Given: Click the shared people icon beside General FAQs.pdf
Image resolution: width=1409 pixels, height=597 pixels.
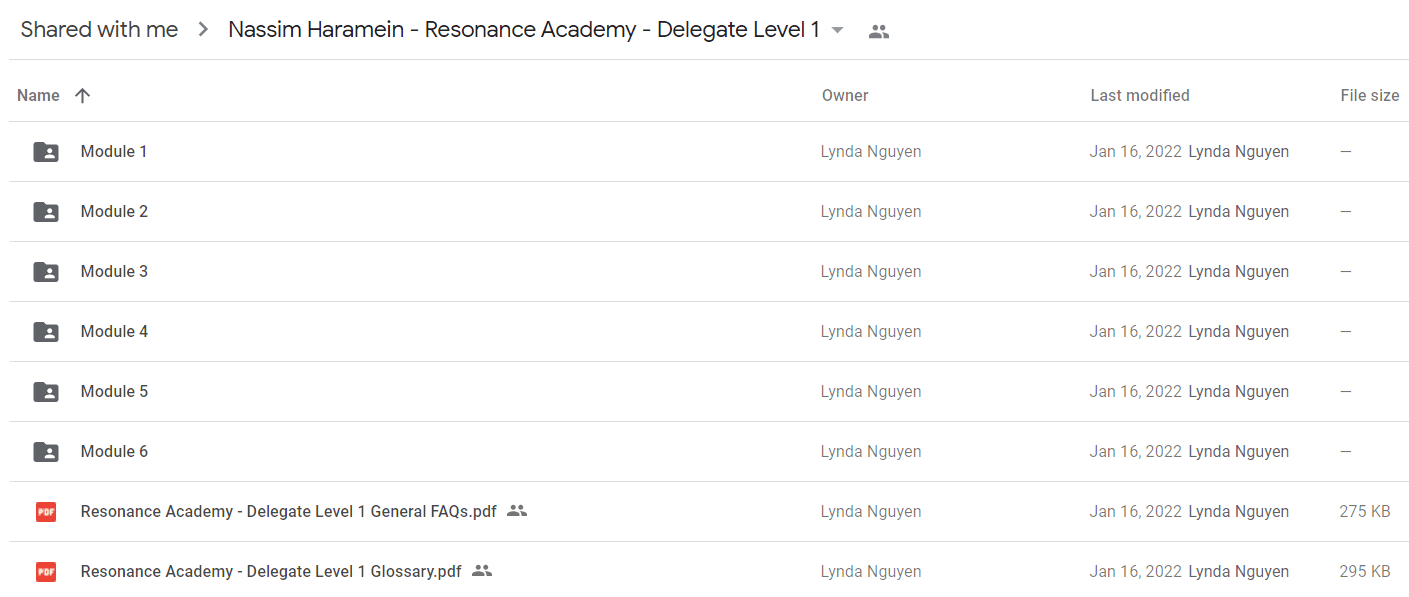Looking at the screenshot, I should pyautogui.click(x=517, y=511).
